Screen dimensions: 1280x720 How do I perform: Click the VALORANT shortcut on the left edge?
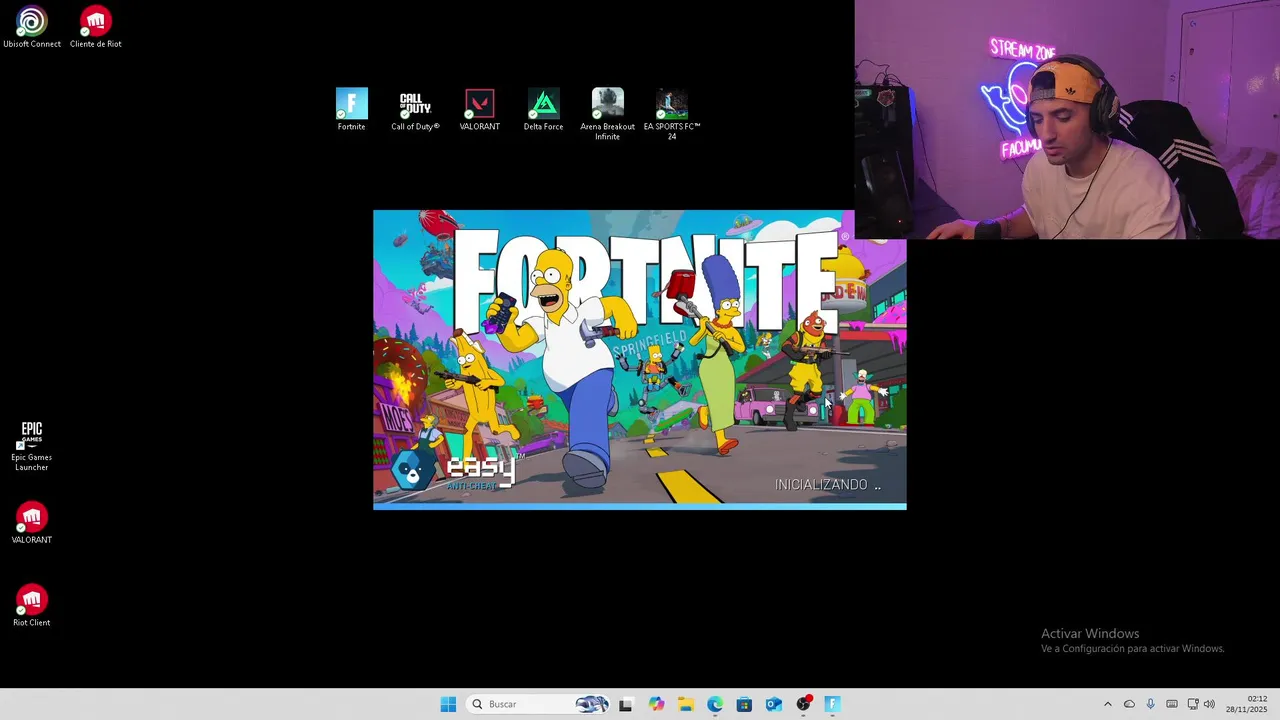(31, 523)
